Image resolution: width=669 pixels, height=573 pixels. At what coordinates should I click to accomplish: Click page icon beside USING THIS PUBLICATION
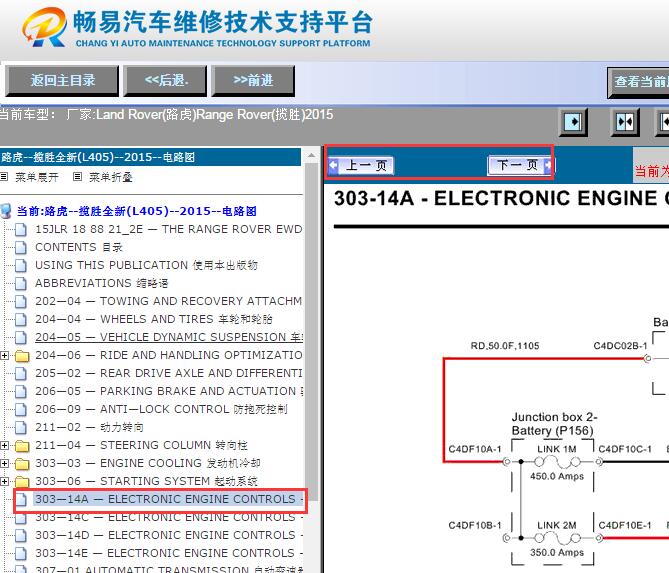click(x=20, y=265)
